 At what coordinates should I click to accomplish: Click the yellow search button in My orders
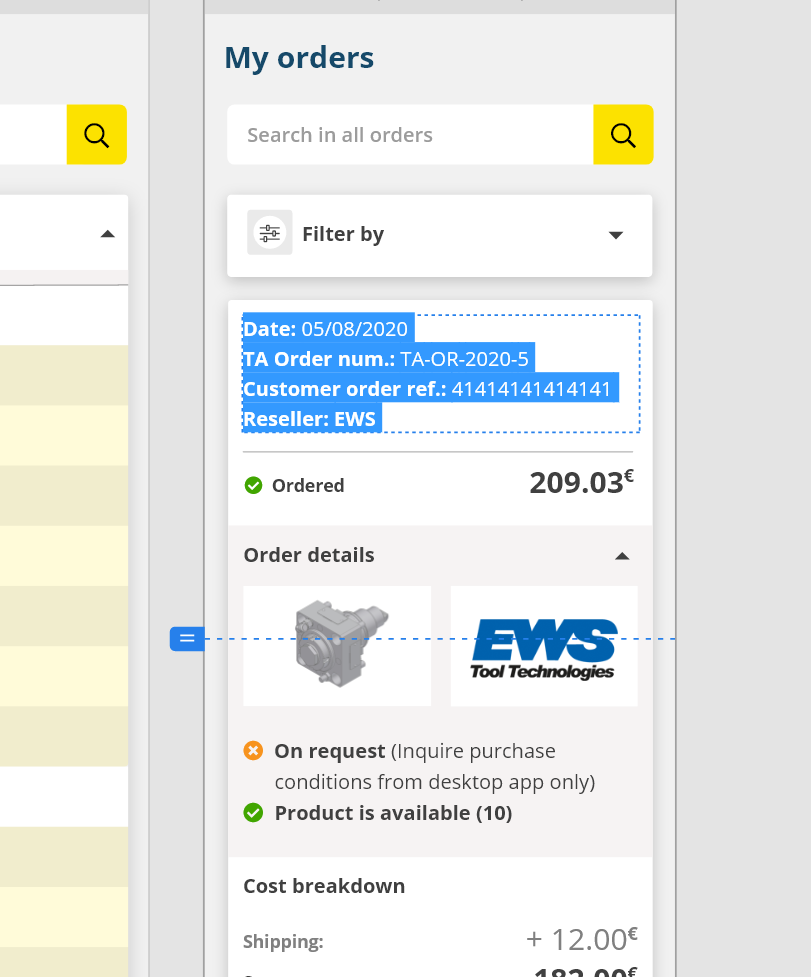623,135
